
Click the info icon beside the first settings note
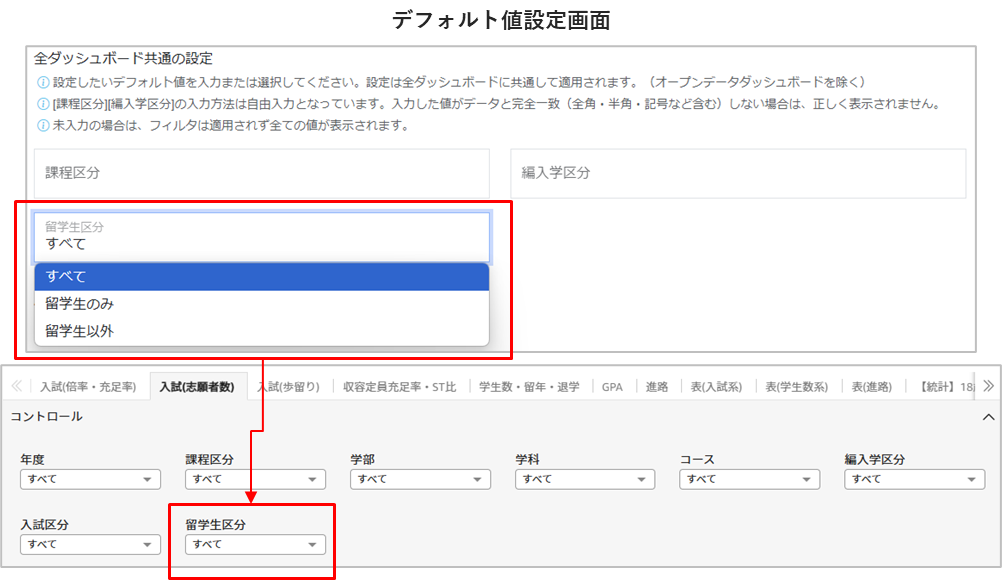coord(42,82)
